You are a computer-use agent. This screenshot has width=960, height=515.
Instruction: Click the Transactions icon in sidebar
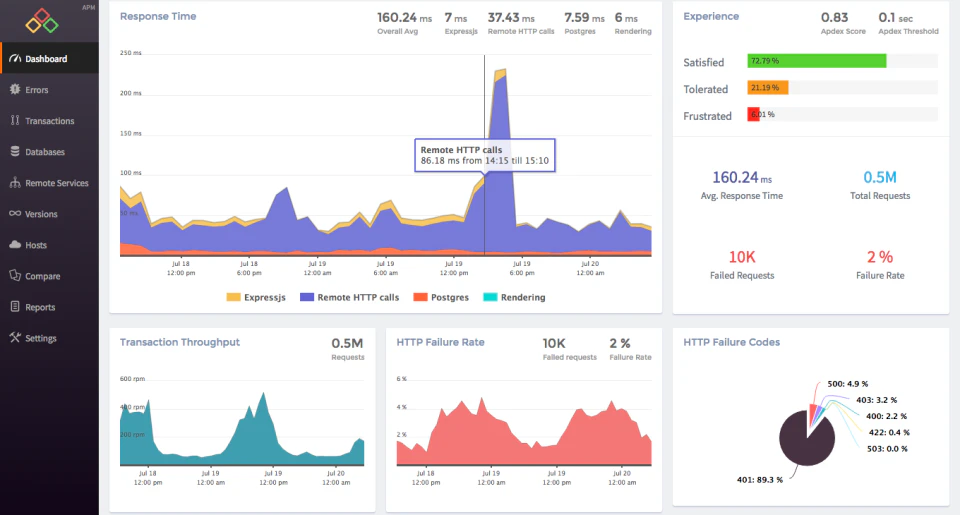(14, 121)
